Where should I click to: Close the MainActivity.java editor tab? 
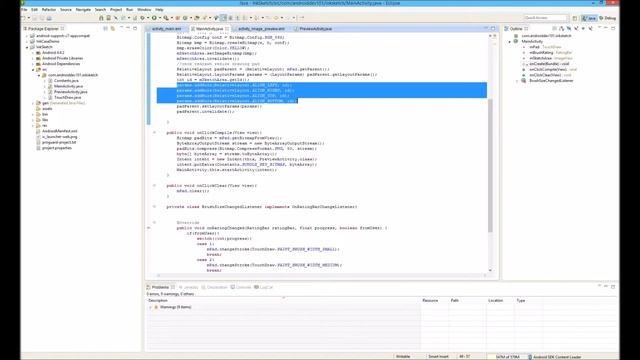[x=227, y=29]
